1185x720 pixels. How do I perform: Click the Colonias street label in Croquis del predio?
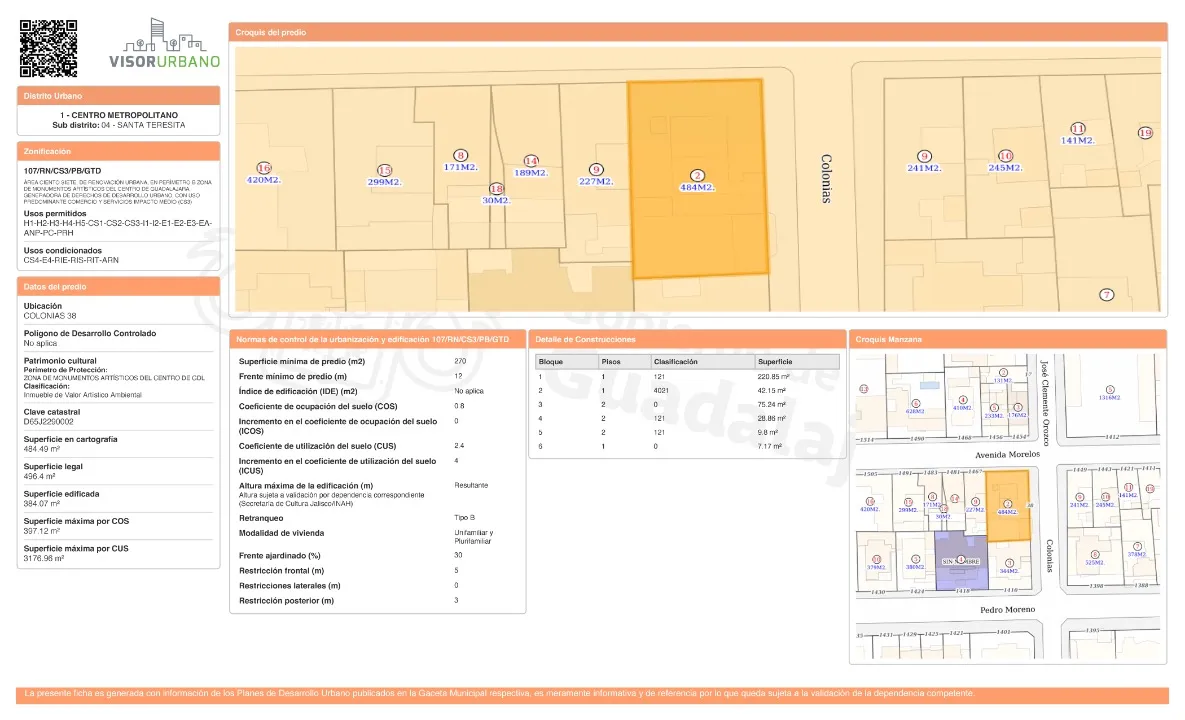826,178
